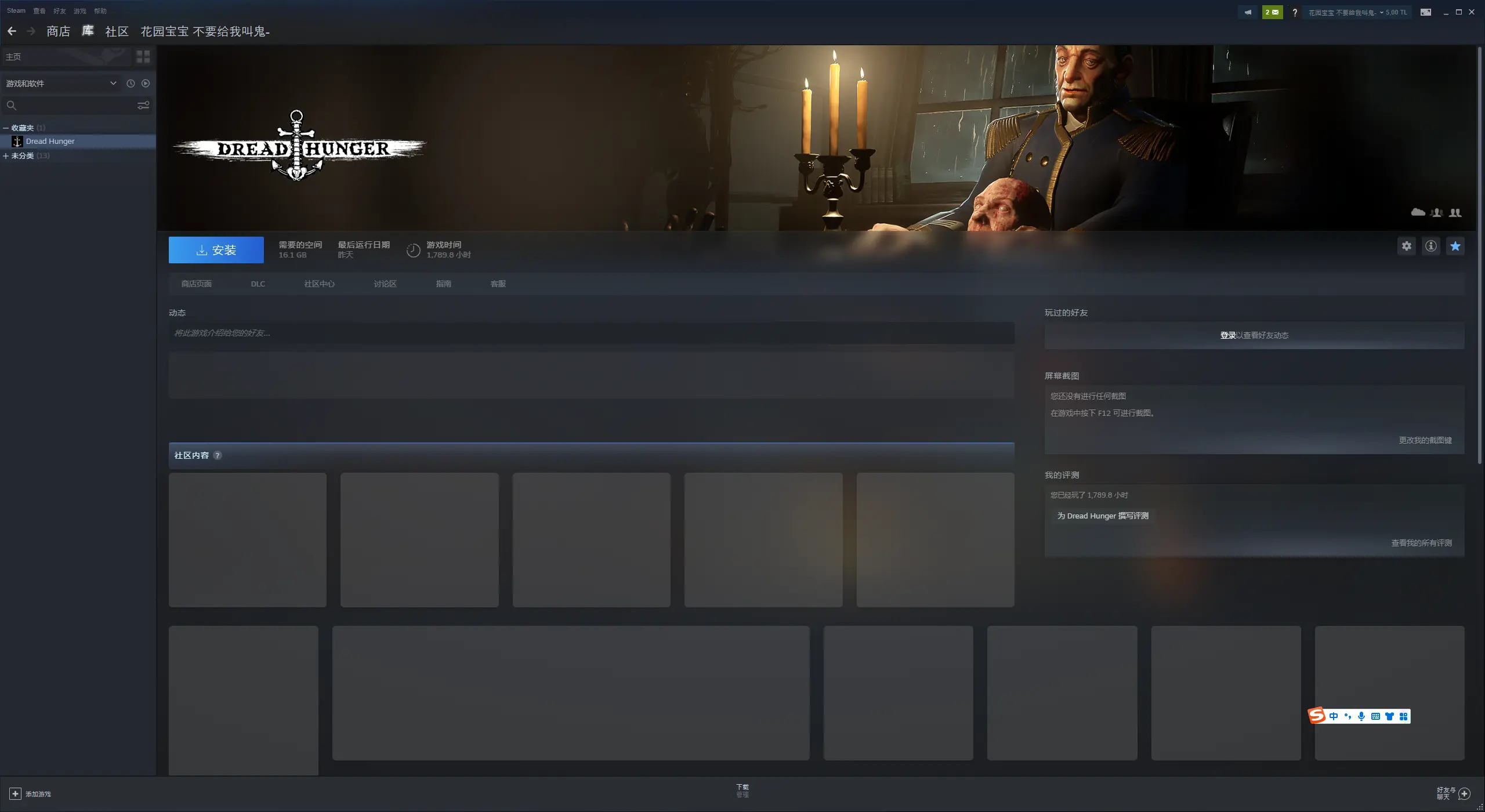The image size is (1485, 812).
Task: Click 登录 to view friend activity
Action: [x=1227, y=335]
